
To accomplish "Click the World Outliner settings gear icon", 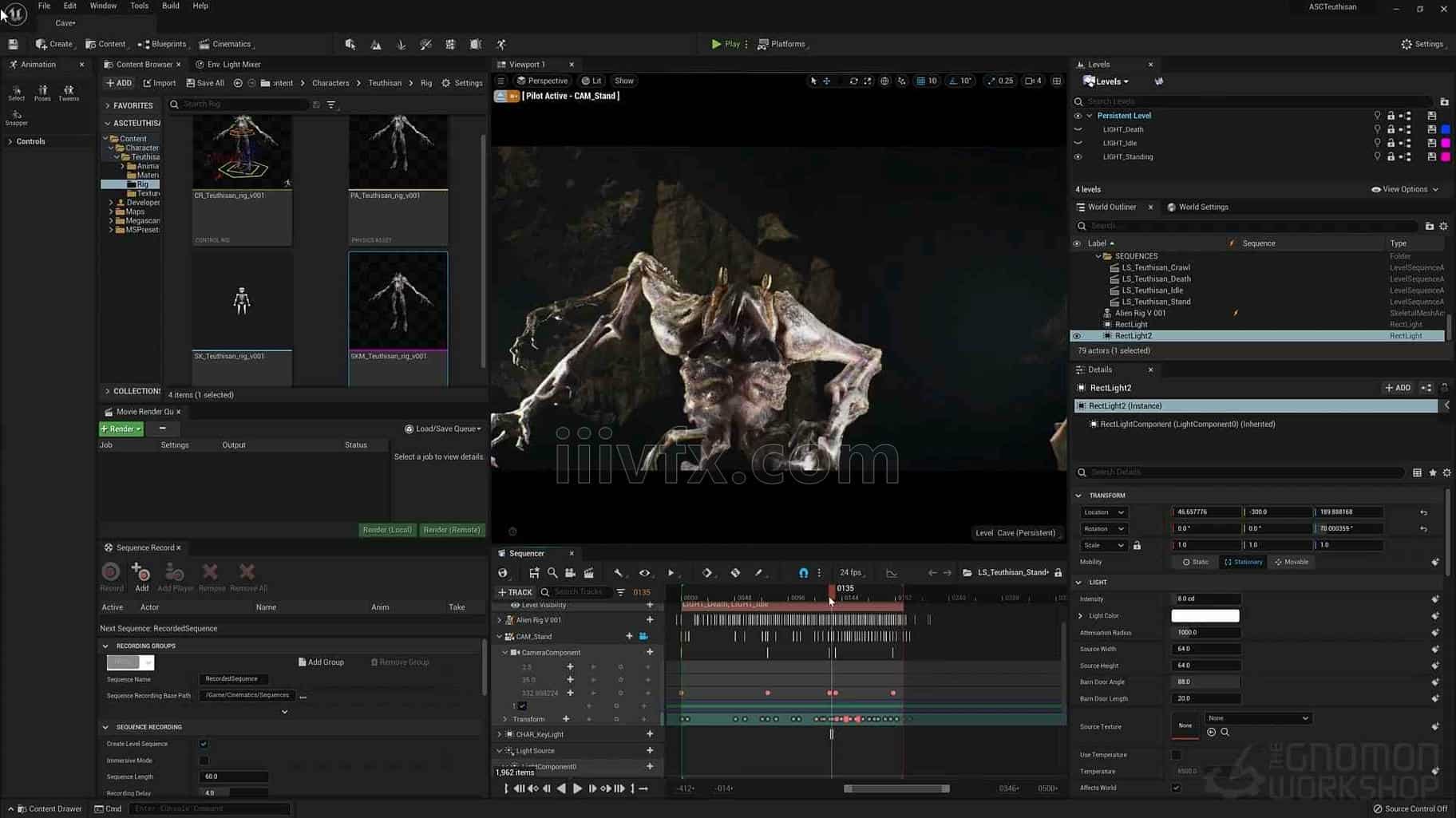I will [1443, 226].
